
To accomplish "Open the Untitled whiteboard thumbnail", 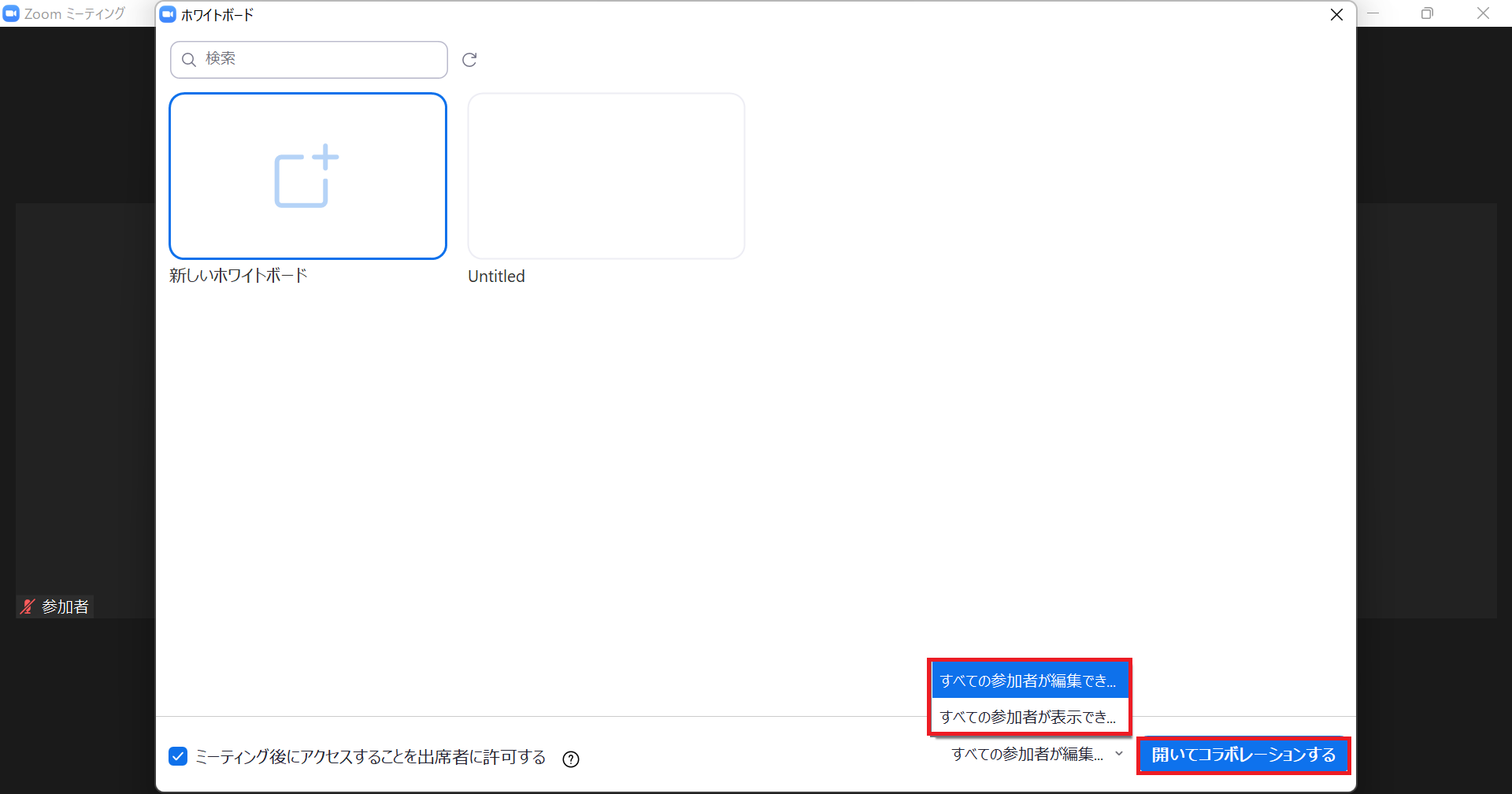I will point(606,176).
